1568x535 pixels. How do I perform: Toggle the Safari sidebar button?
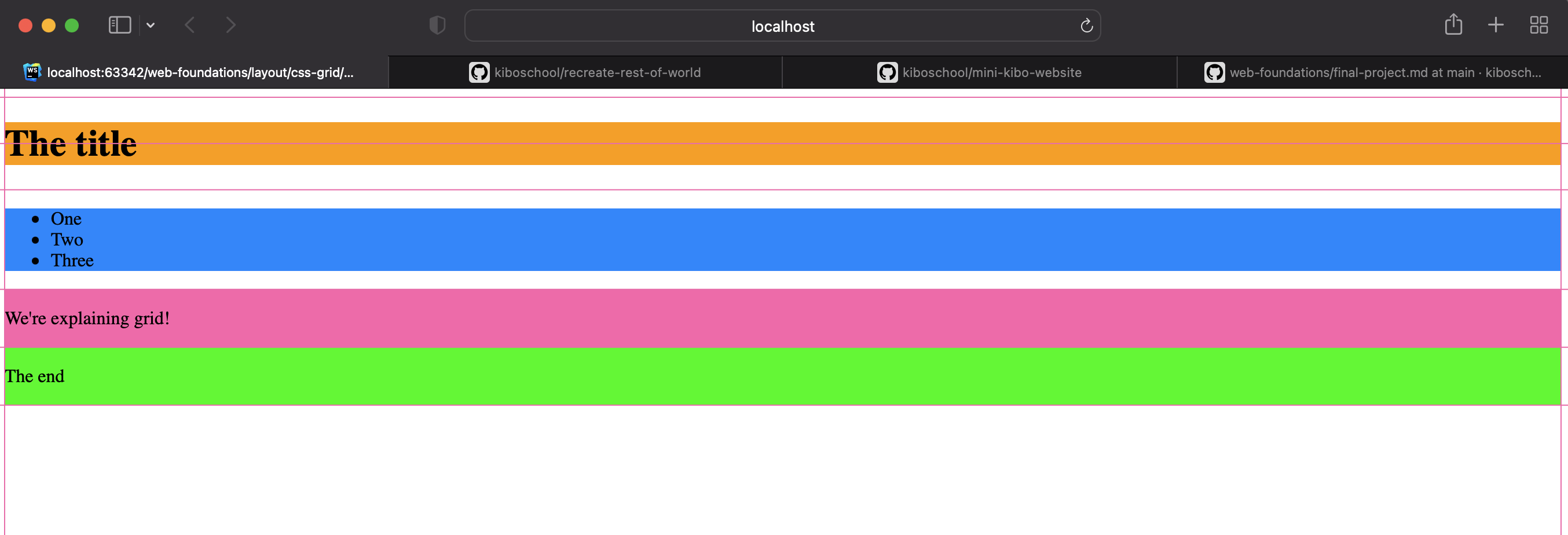click(119, 25)
